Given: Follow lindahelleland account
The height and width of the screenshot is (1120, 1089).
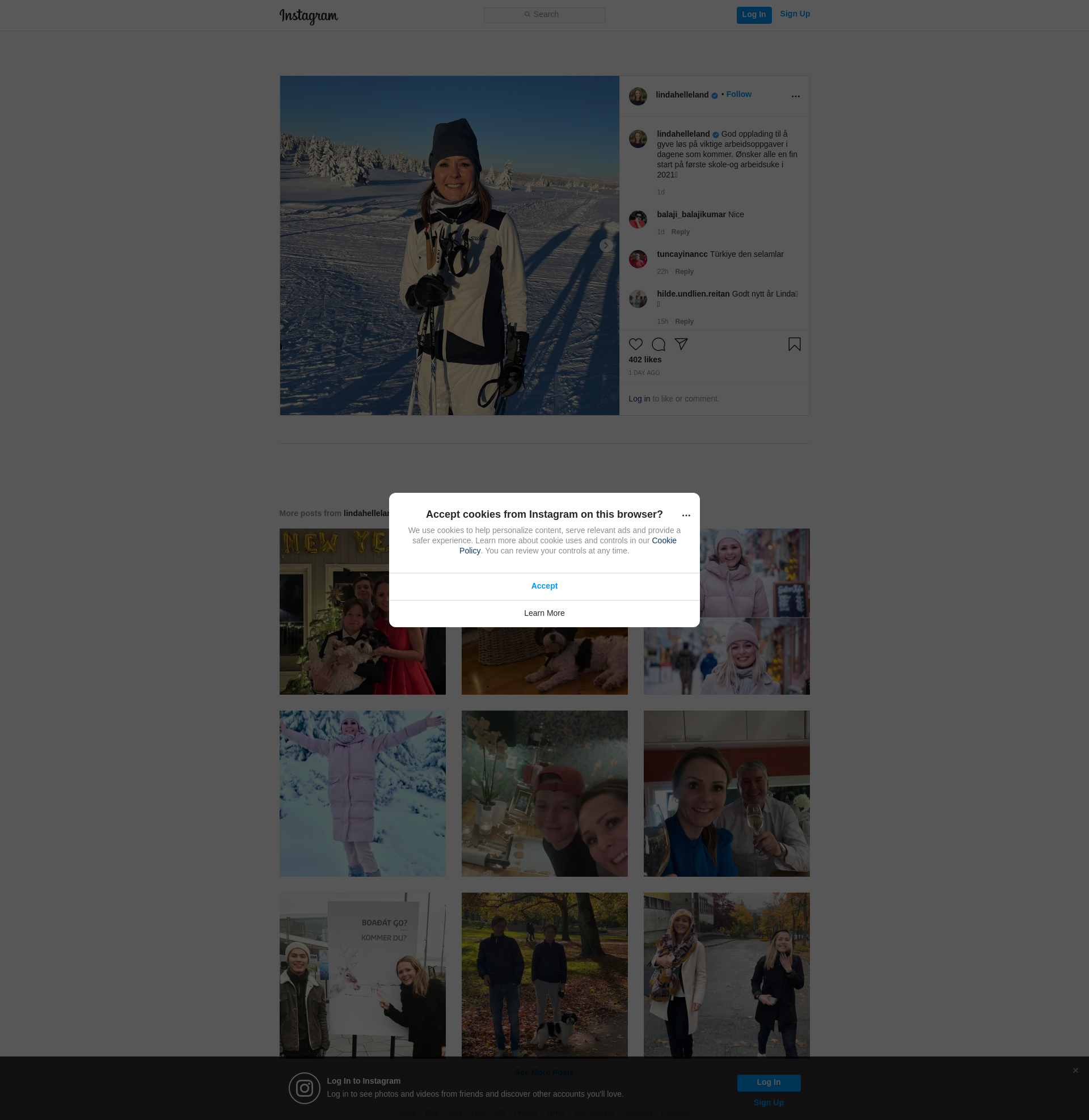Looking at the screenshot, I should [x=738, y=94].
